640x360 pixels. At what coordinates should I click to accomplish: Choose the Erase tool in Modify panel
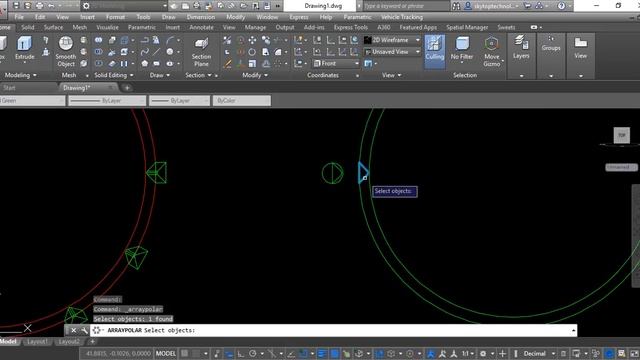tap(228, 64)
